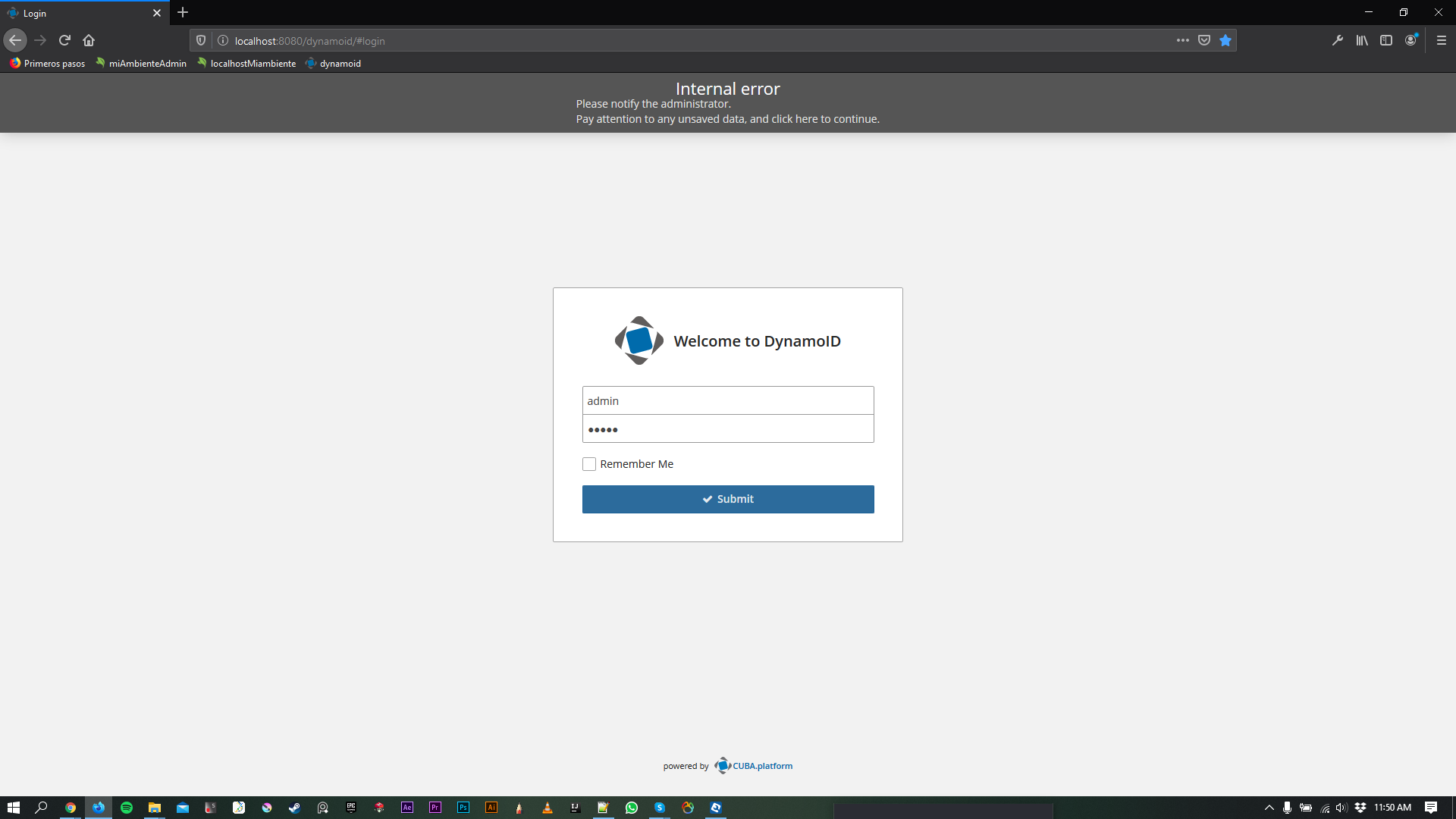The height and width of the screenshot is (819, 1456).
Task: Click the Internal error notification banner
Action: pyautogui.click(x=728, y=103)
